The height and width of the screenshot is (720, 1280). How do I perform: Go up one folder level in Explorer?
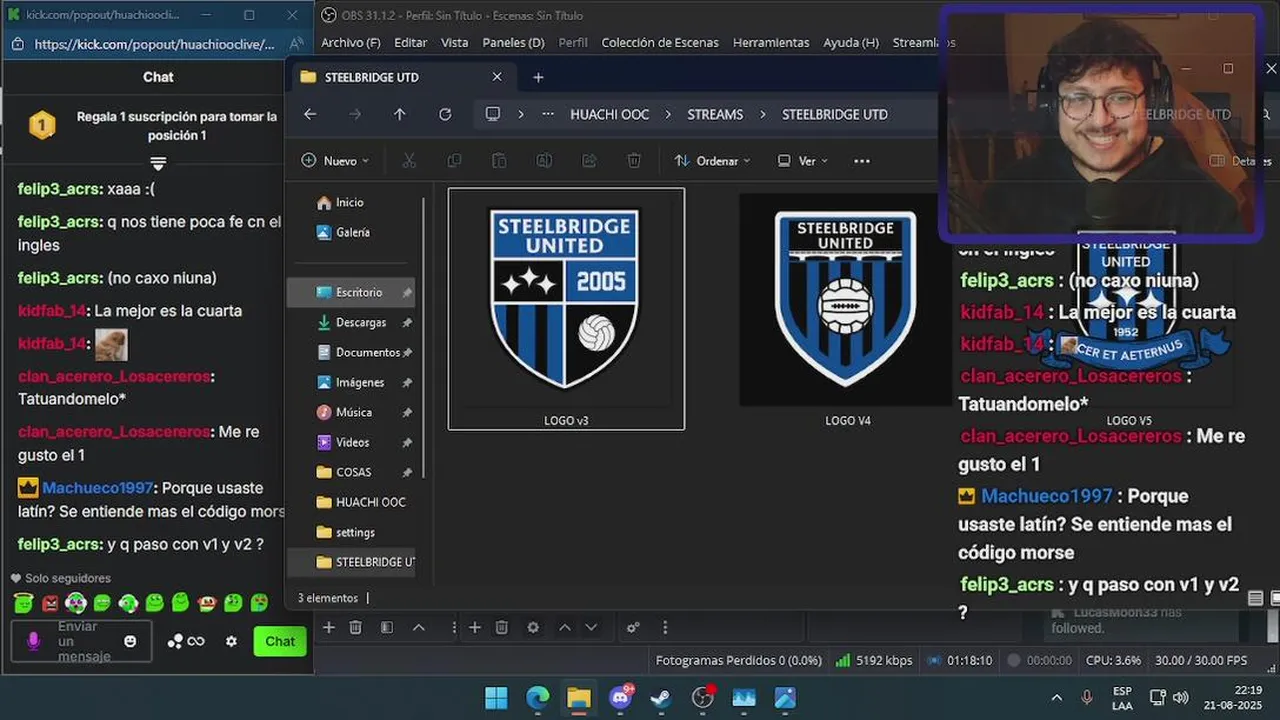point(400,114)
